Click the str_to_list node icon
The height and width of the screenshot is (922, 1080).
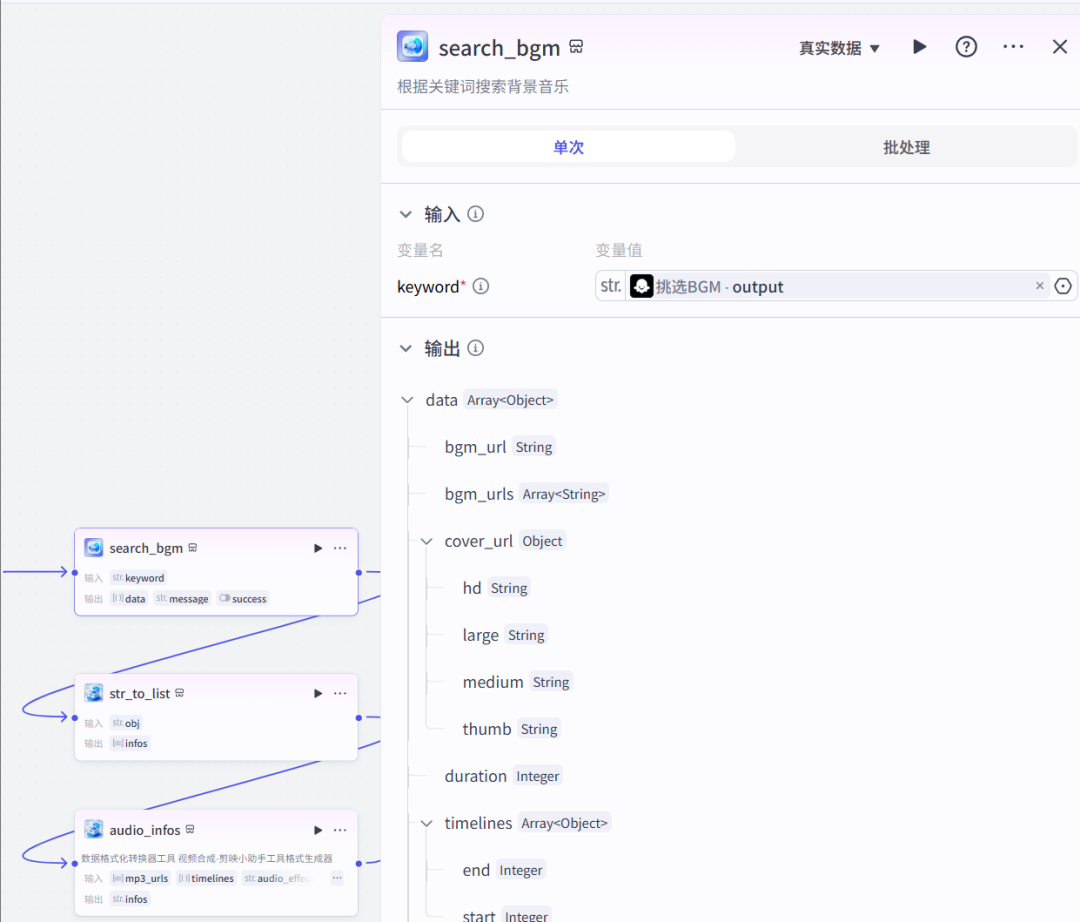(94, 693)
